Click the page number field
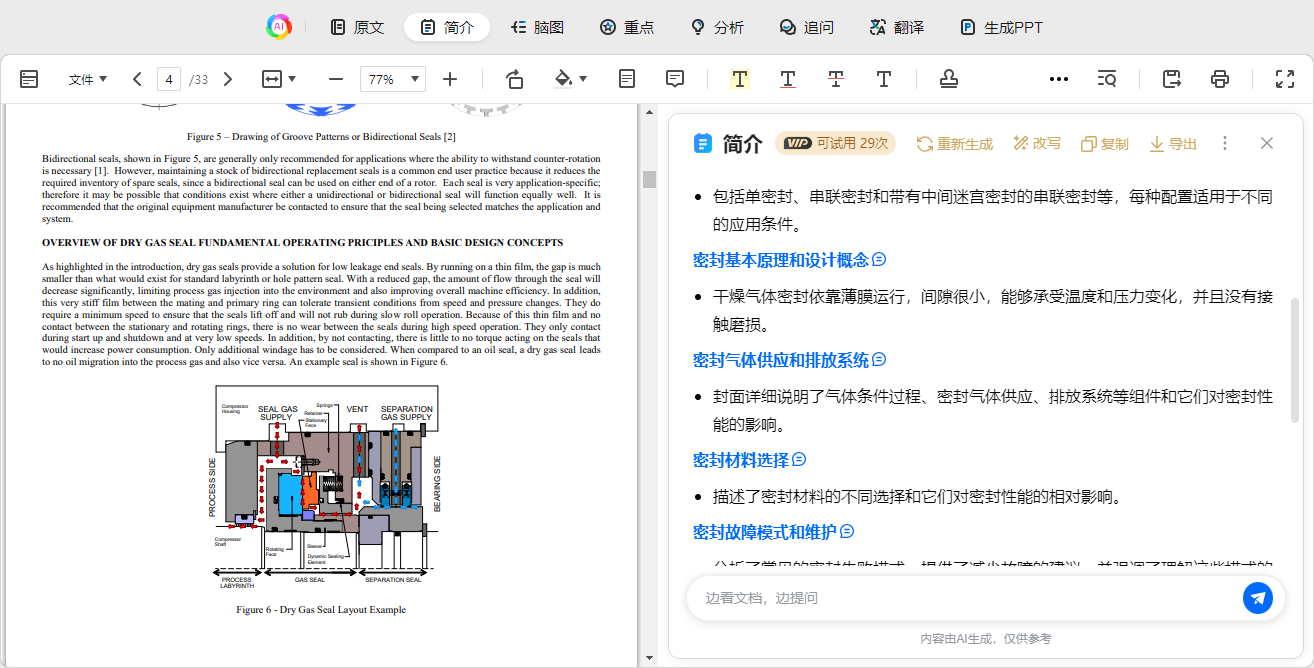Image resolution: width=1314 pixels, height=668 pixels. click(169, 79)
